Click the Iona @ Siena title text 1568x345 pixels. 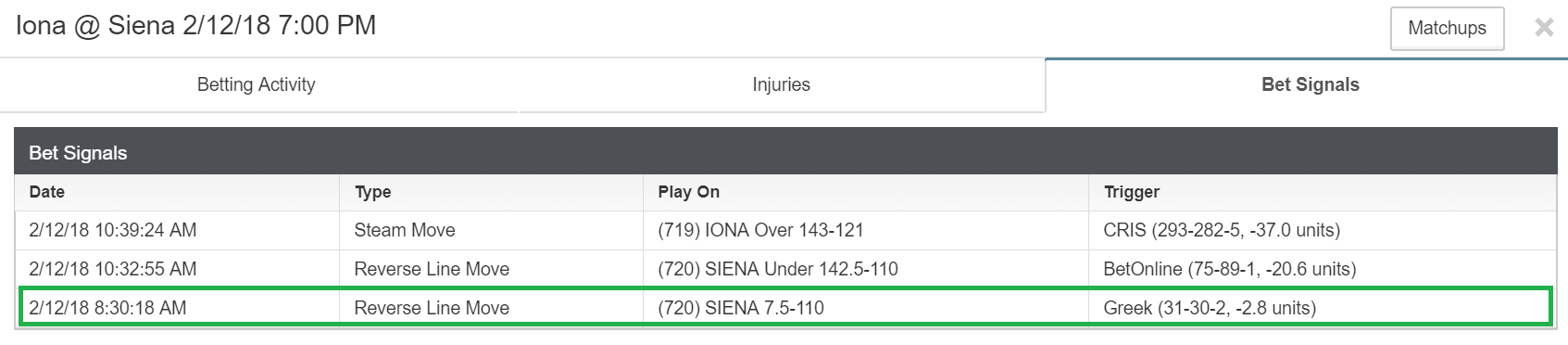click(195, 26)
